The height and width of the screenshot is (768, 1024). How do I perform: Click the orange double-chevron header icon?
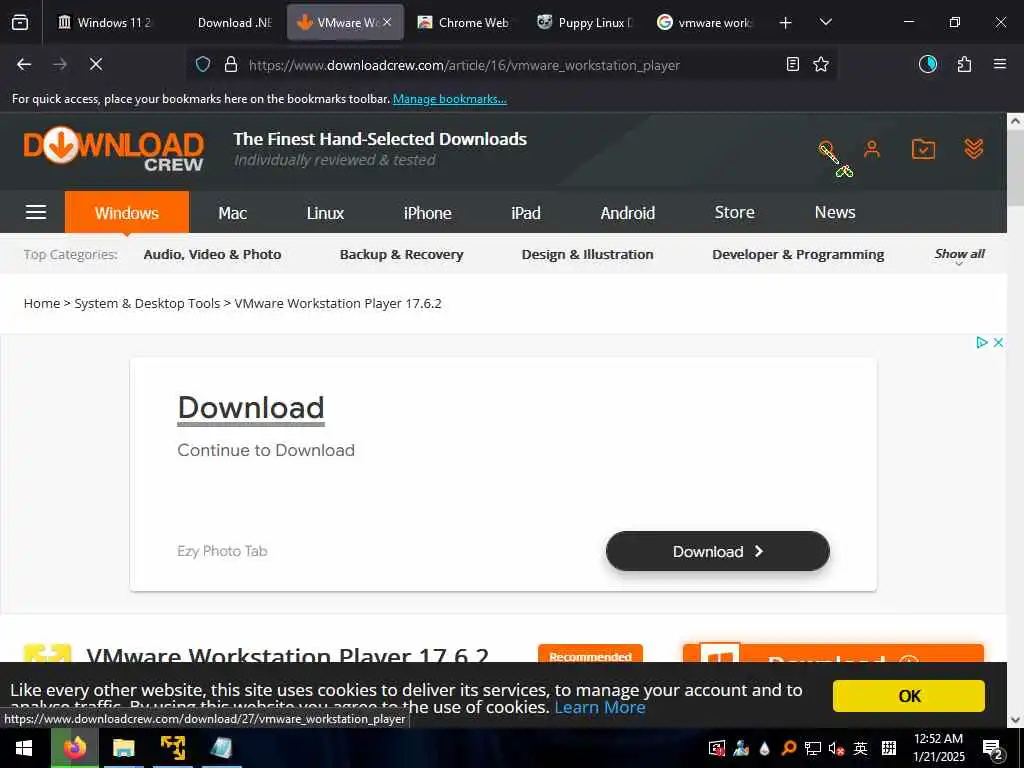tap(973, 149)
